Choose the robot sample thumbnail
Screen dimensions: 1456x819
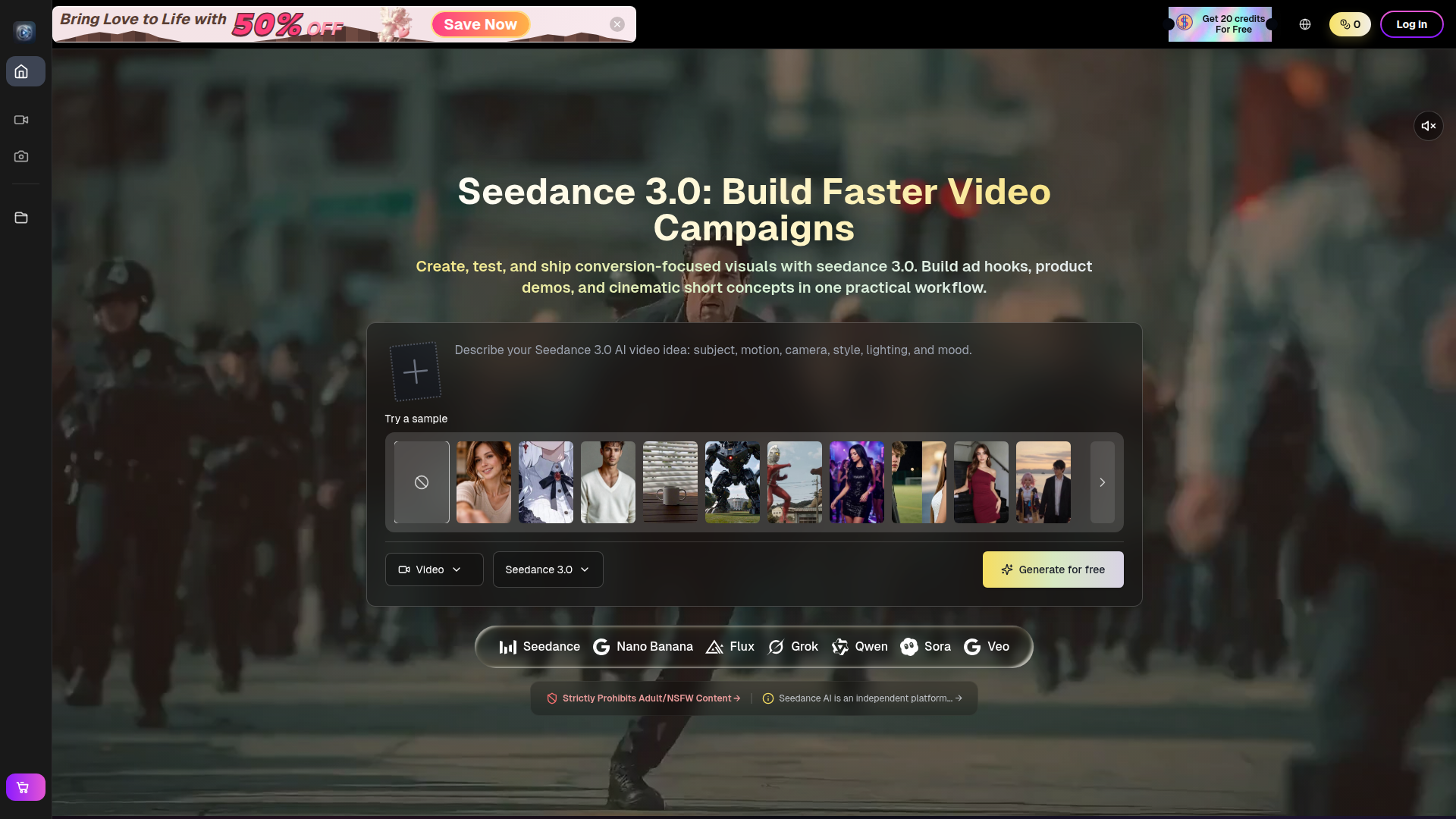(732, 482)
